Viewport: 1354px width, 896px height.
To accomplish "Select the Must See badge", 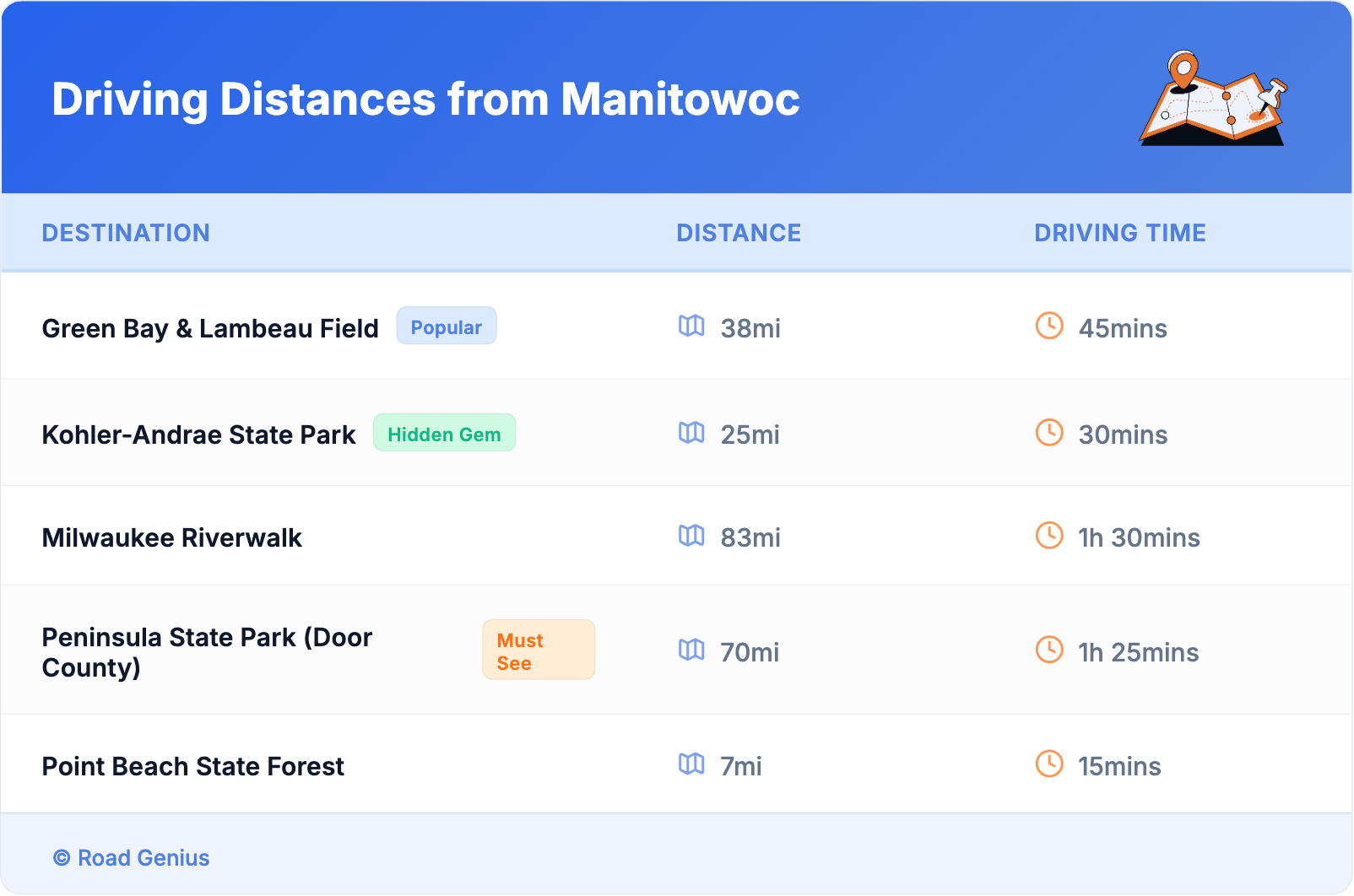I will [x=538, y=650].
